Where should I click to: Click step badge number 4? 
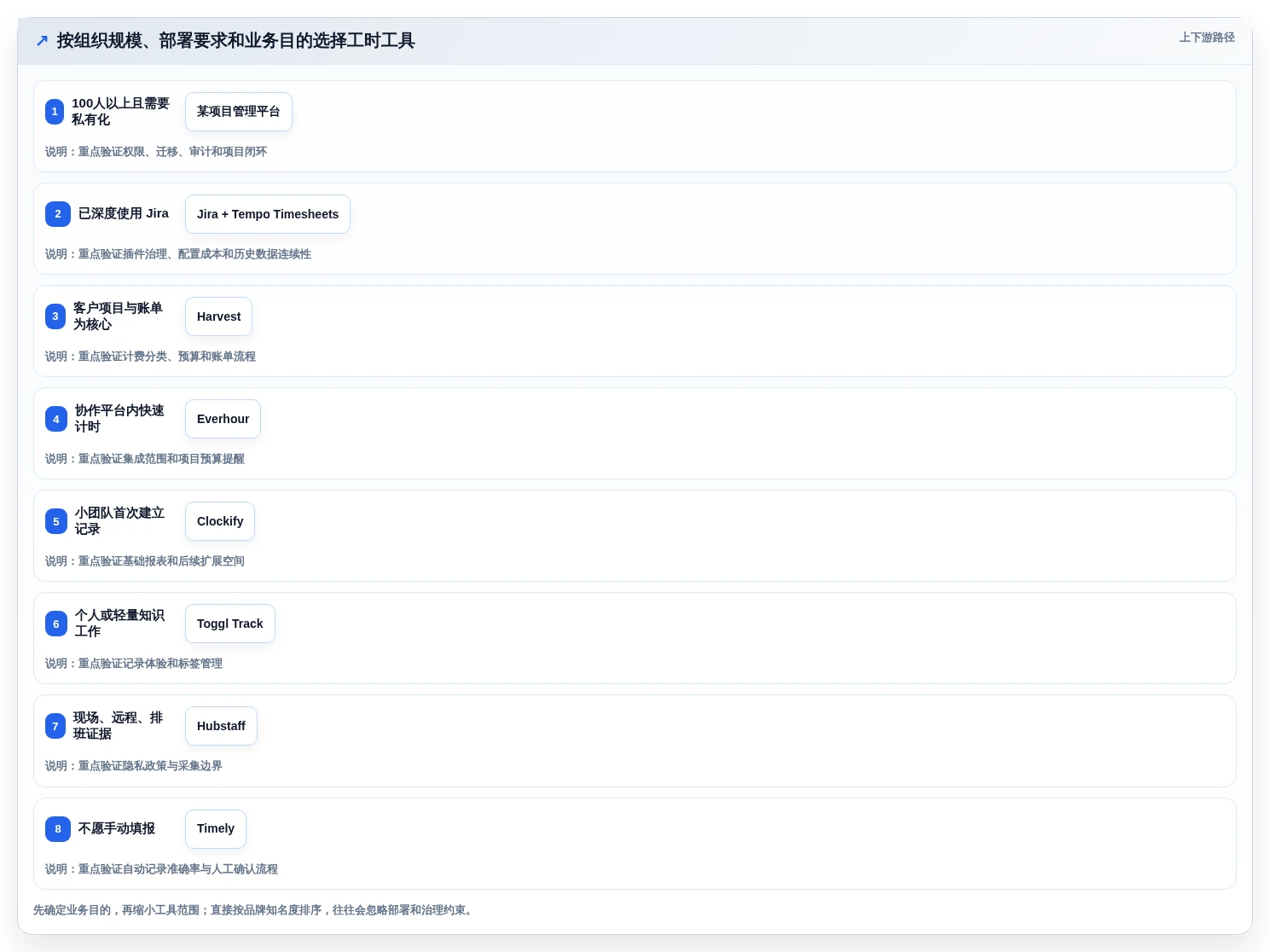(x=56, y=419)
